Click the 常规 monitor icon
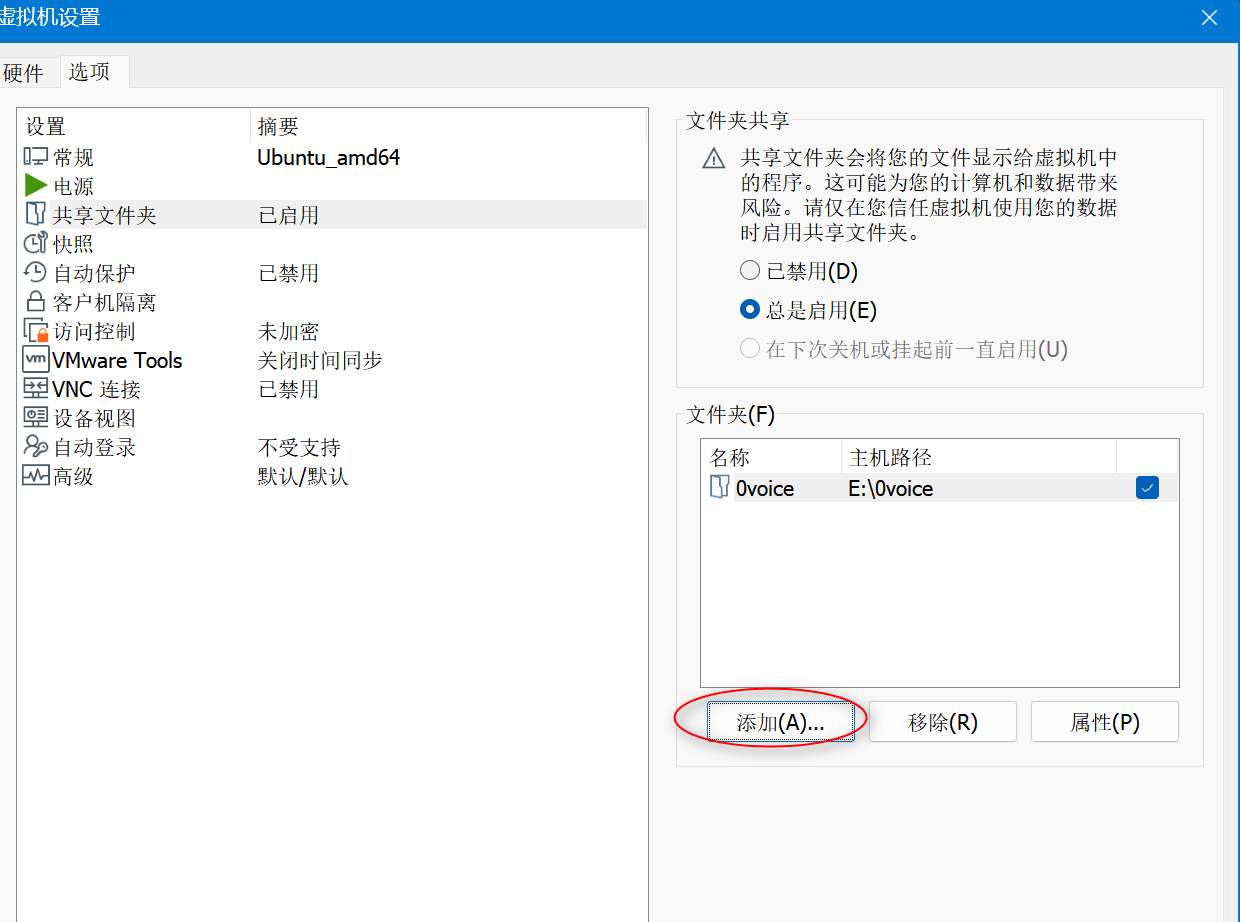The width and height of the screenshot is (1240, 922). coord(36,157)
